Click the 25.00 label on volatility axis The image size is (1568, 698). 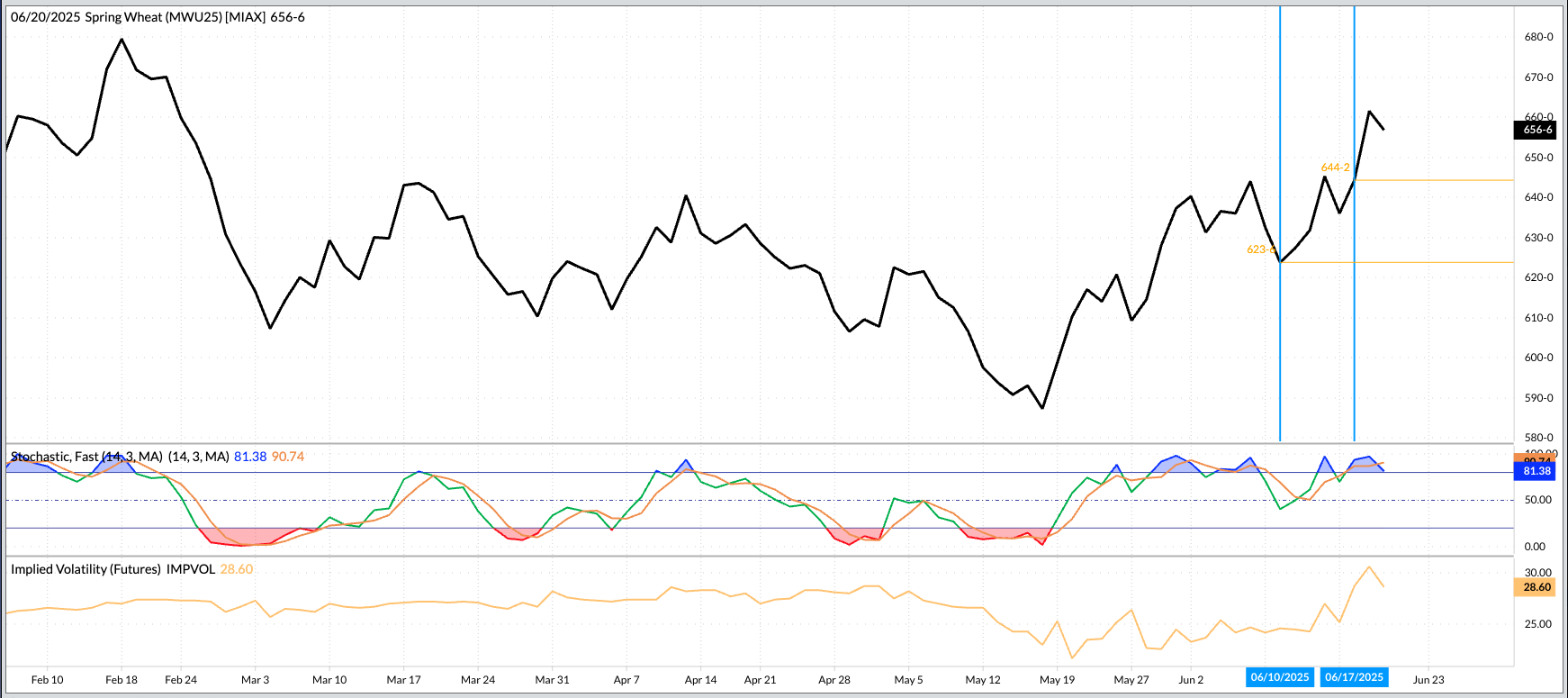[1537, 624]
